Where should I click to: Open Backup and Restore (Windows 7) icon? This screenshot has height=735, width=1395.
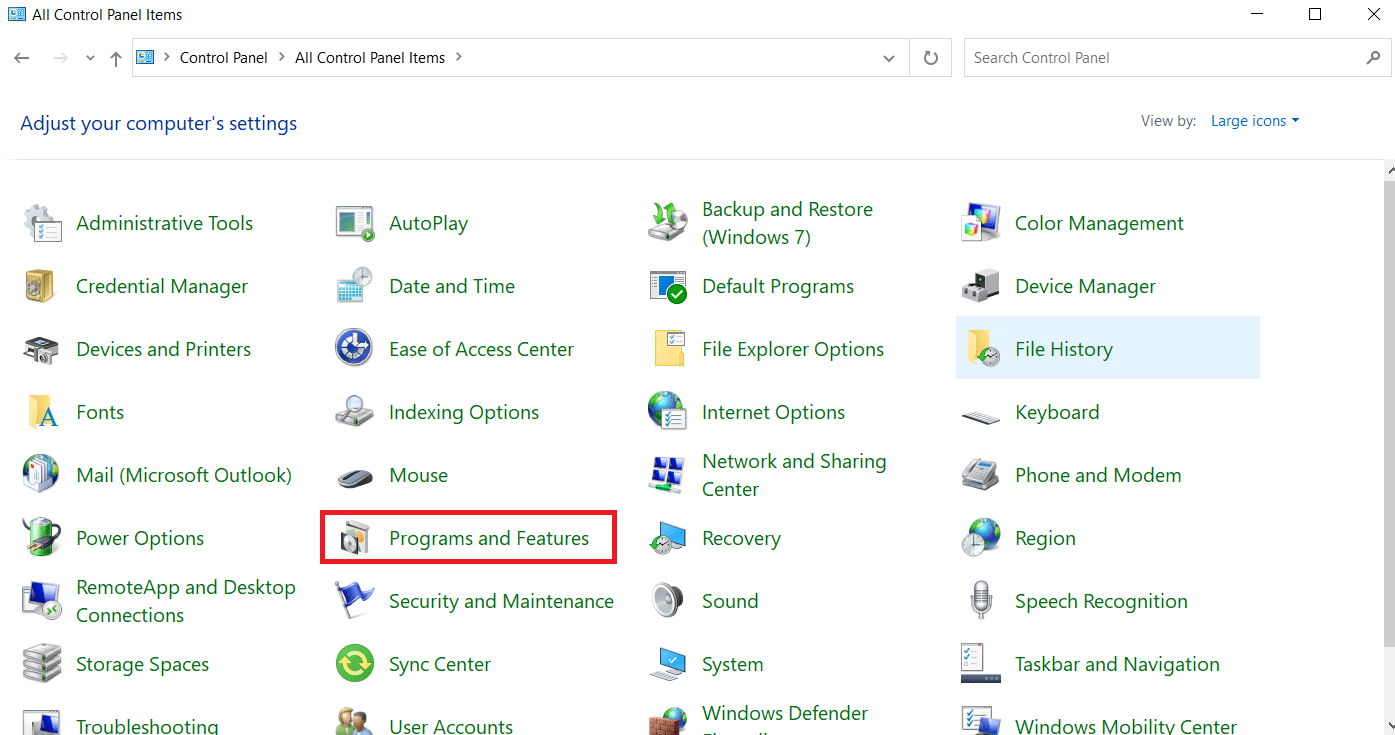668,223
